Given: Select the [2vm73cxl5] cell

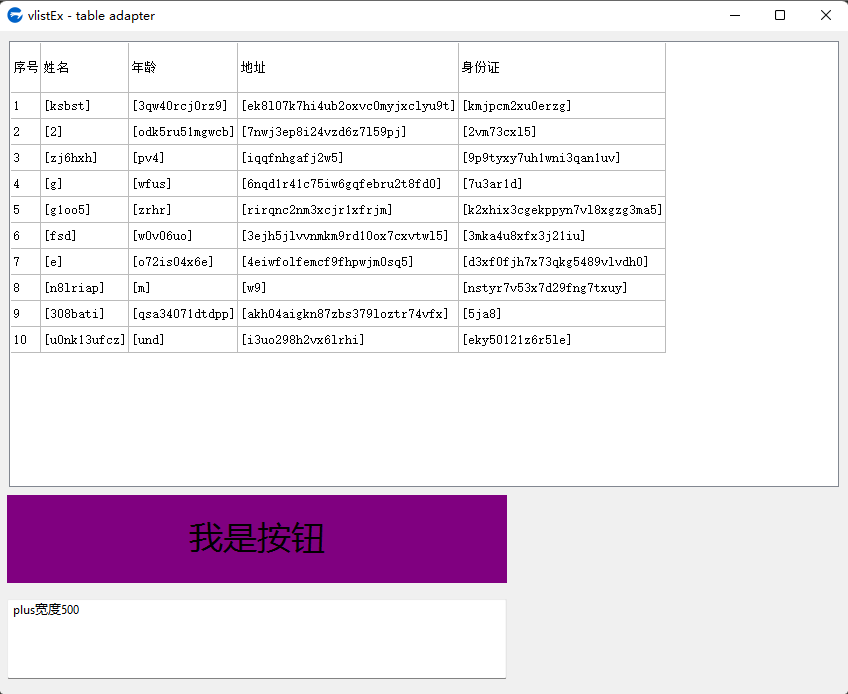Looking at the screenshot, I should [x=562, y=131].
